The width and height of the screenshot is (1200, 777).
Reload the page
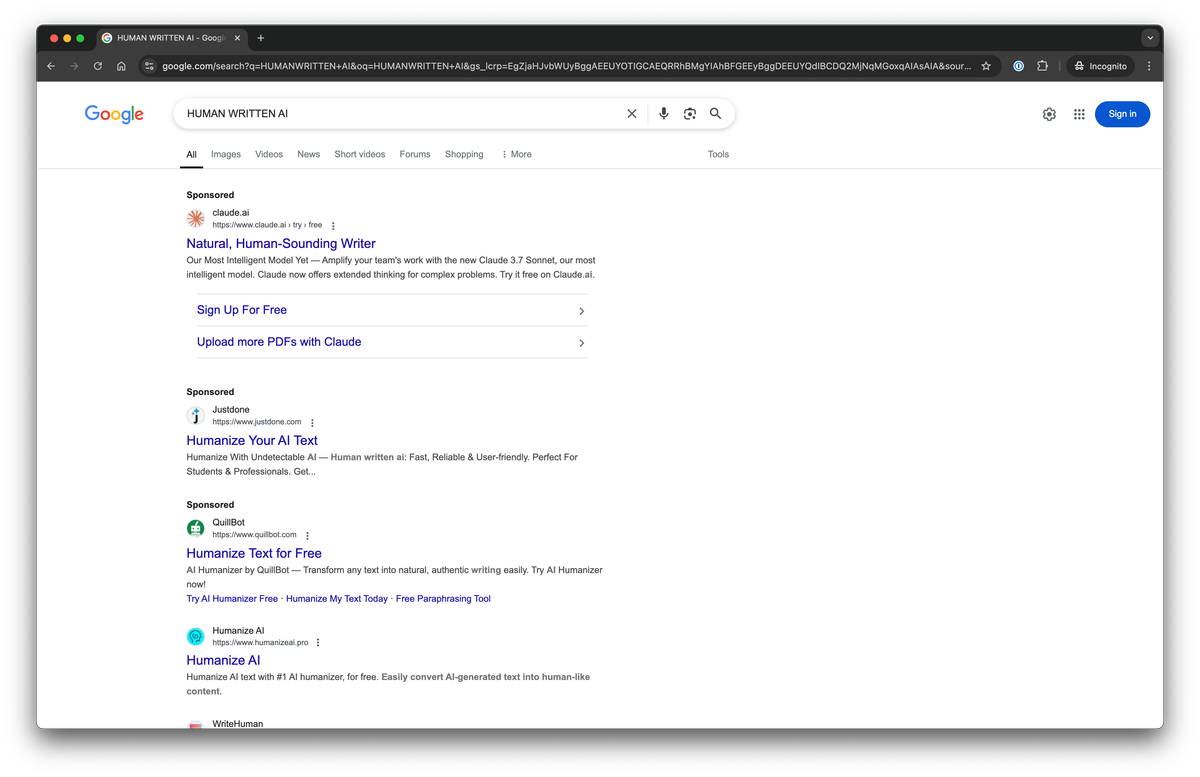click(98, 66)
